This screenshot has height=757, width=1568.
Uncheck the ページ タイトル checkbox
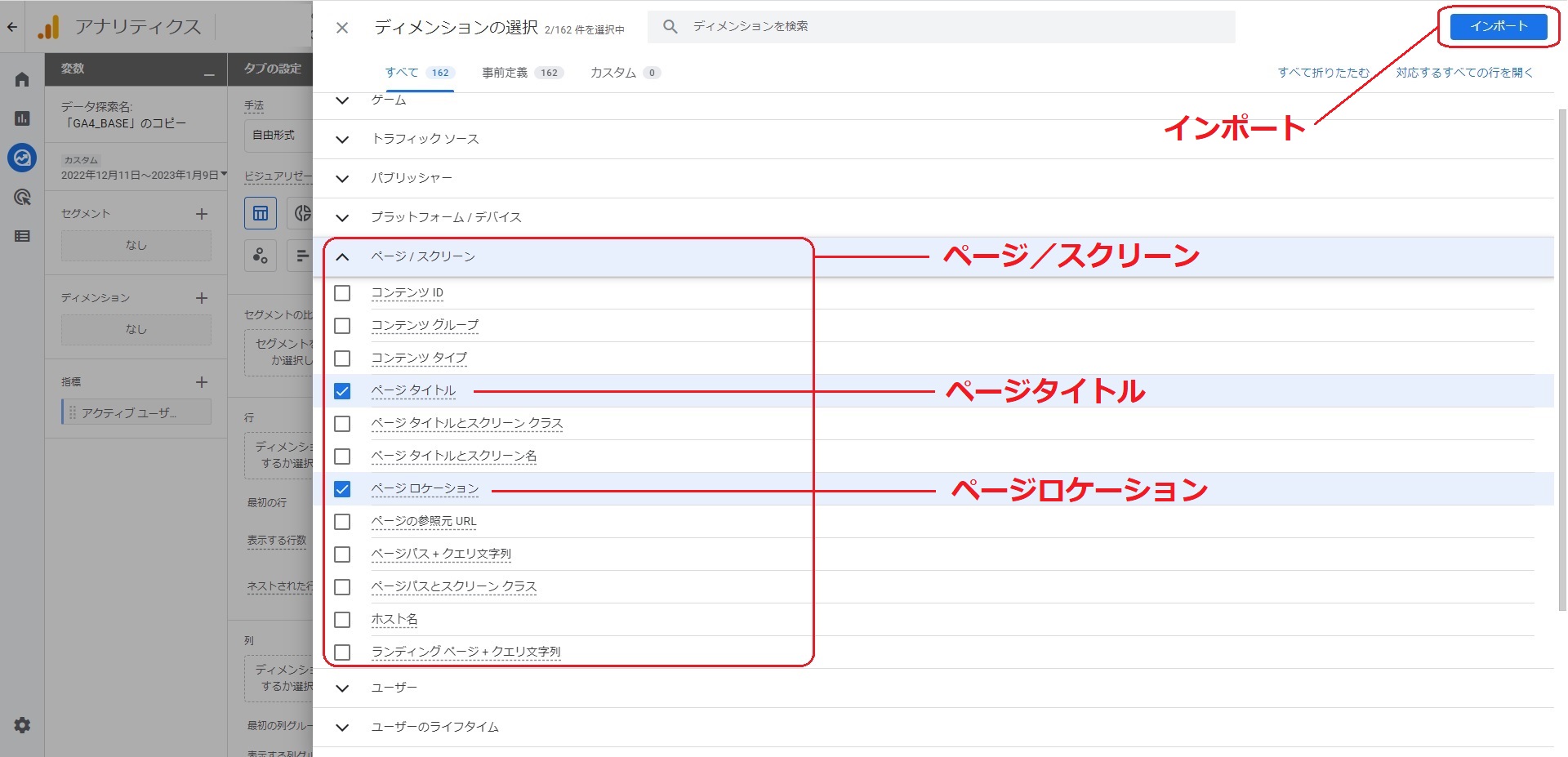click(x=342, y=391)
